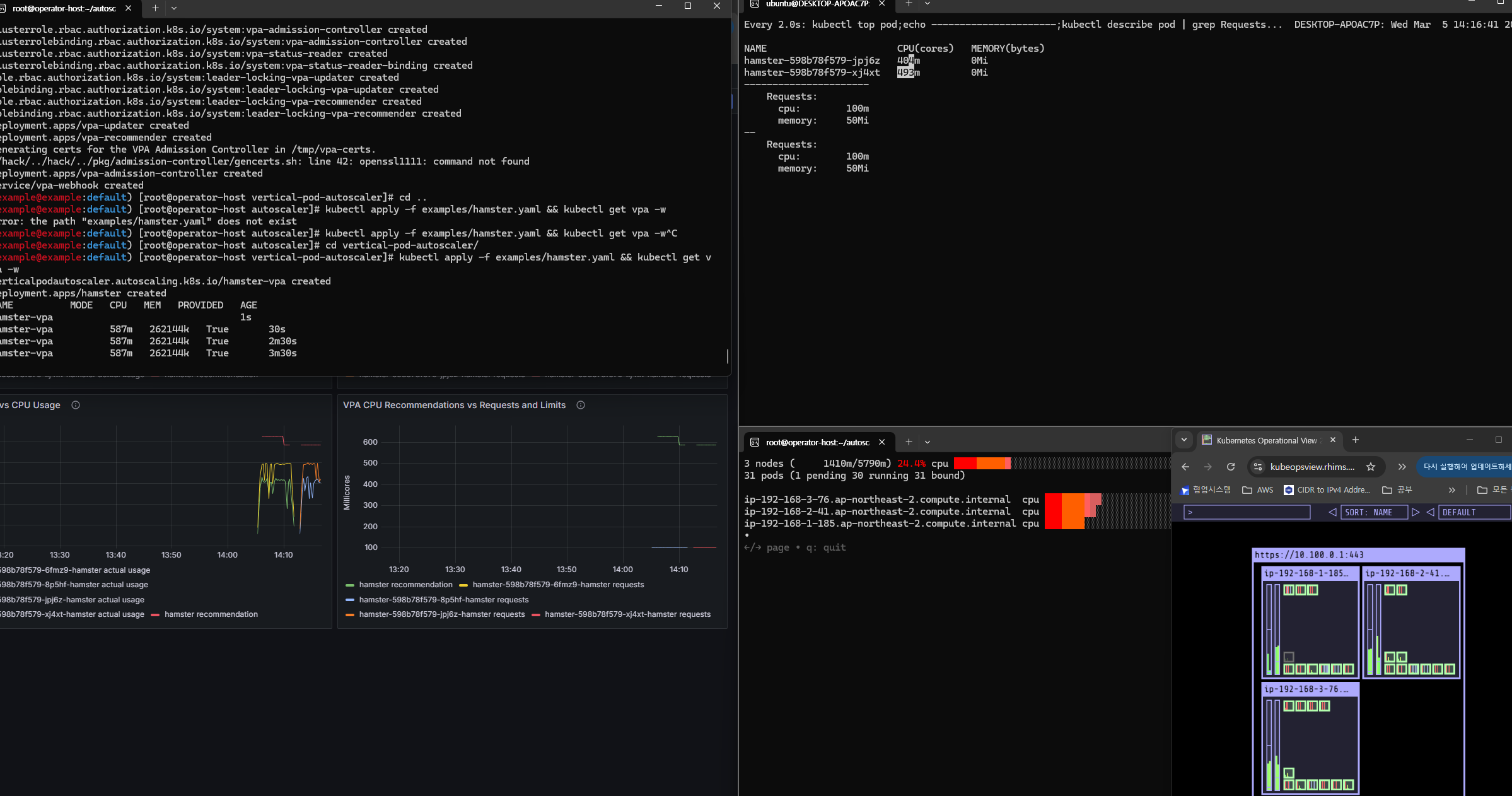Focus the kube-ops-view filter input field
This screenshot has width=1512, height=796.
(x=1247, y=512)
